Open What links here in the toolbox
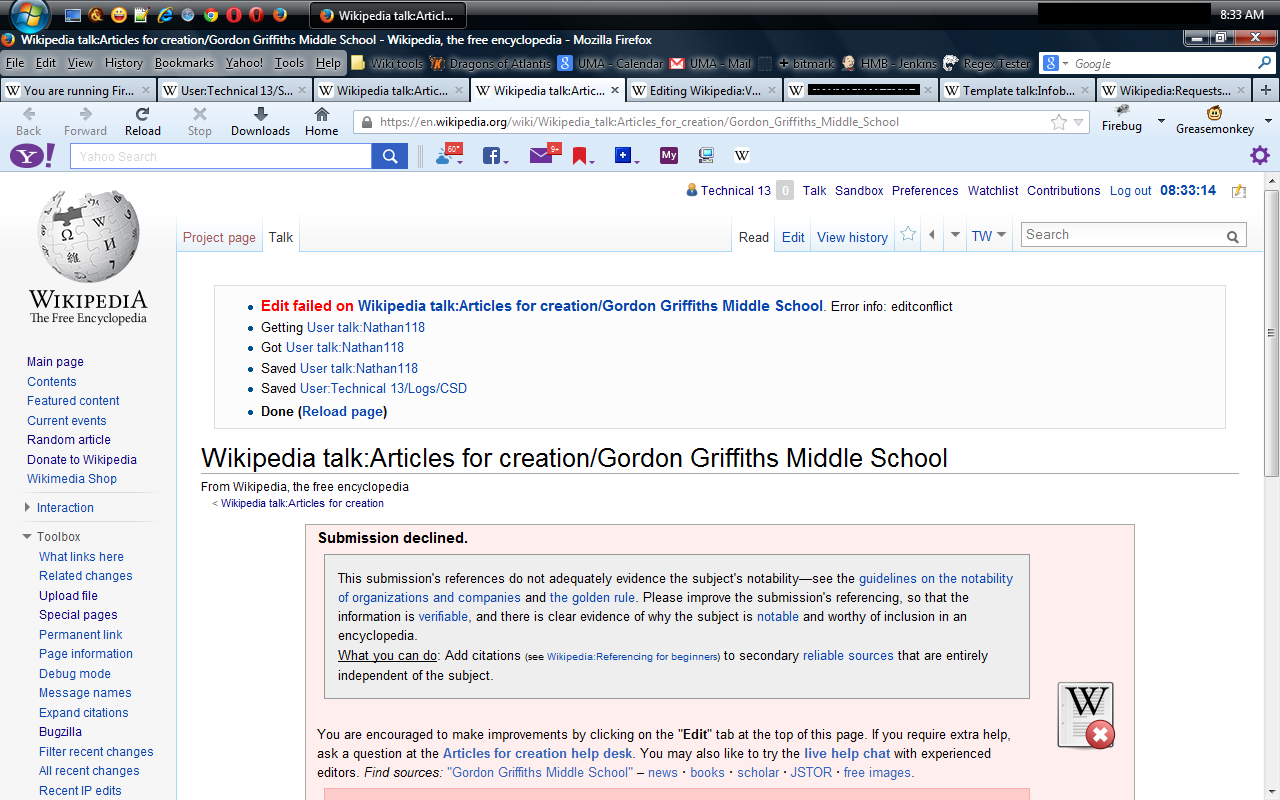The image size is (1280, 800). pos(81,557)
